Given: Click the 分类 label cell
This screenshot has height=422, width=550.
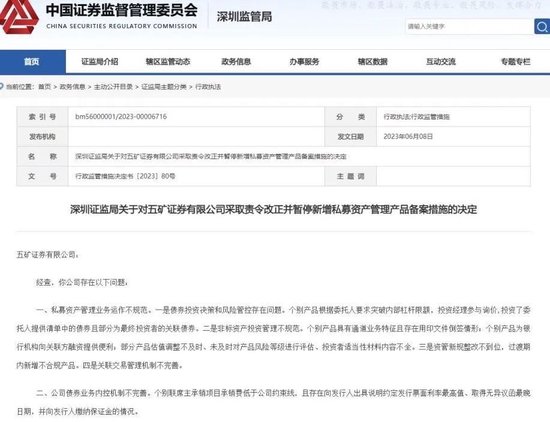Looking at the screenshot, I should [x=350, y=117].
